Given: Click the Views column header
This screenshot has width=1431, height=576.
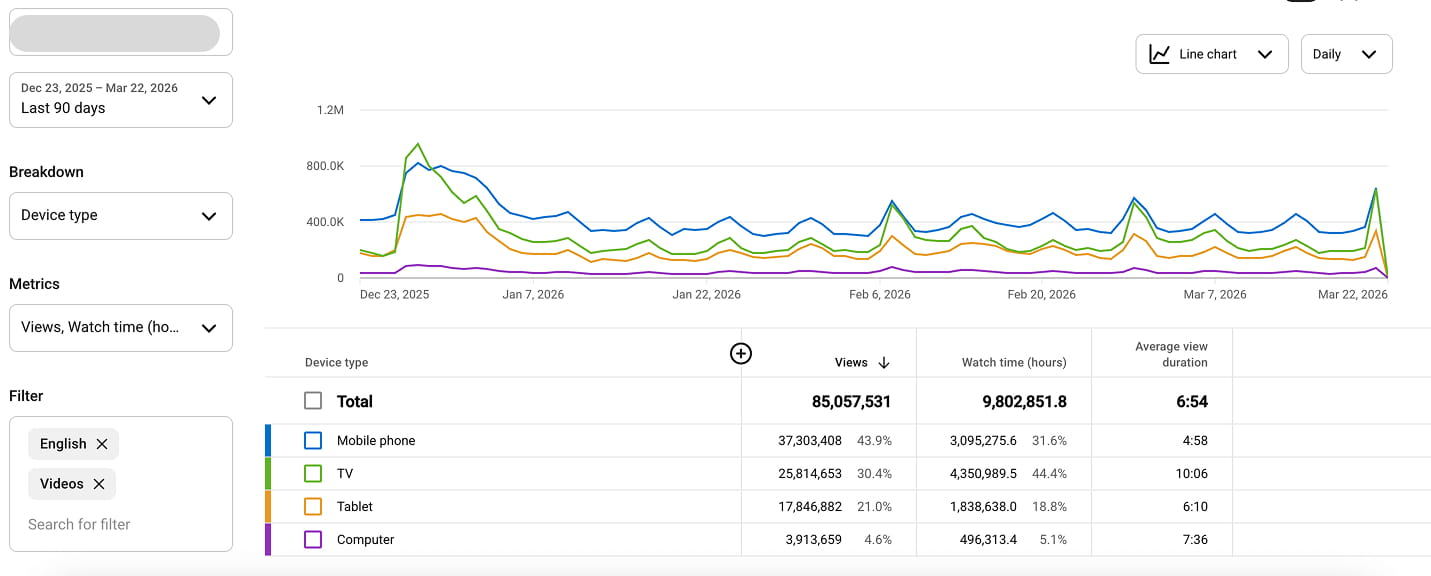Looking at the screenshot, I should tap(851, 362).
